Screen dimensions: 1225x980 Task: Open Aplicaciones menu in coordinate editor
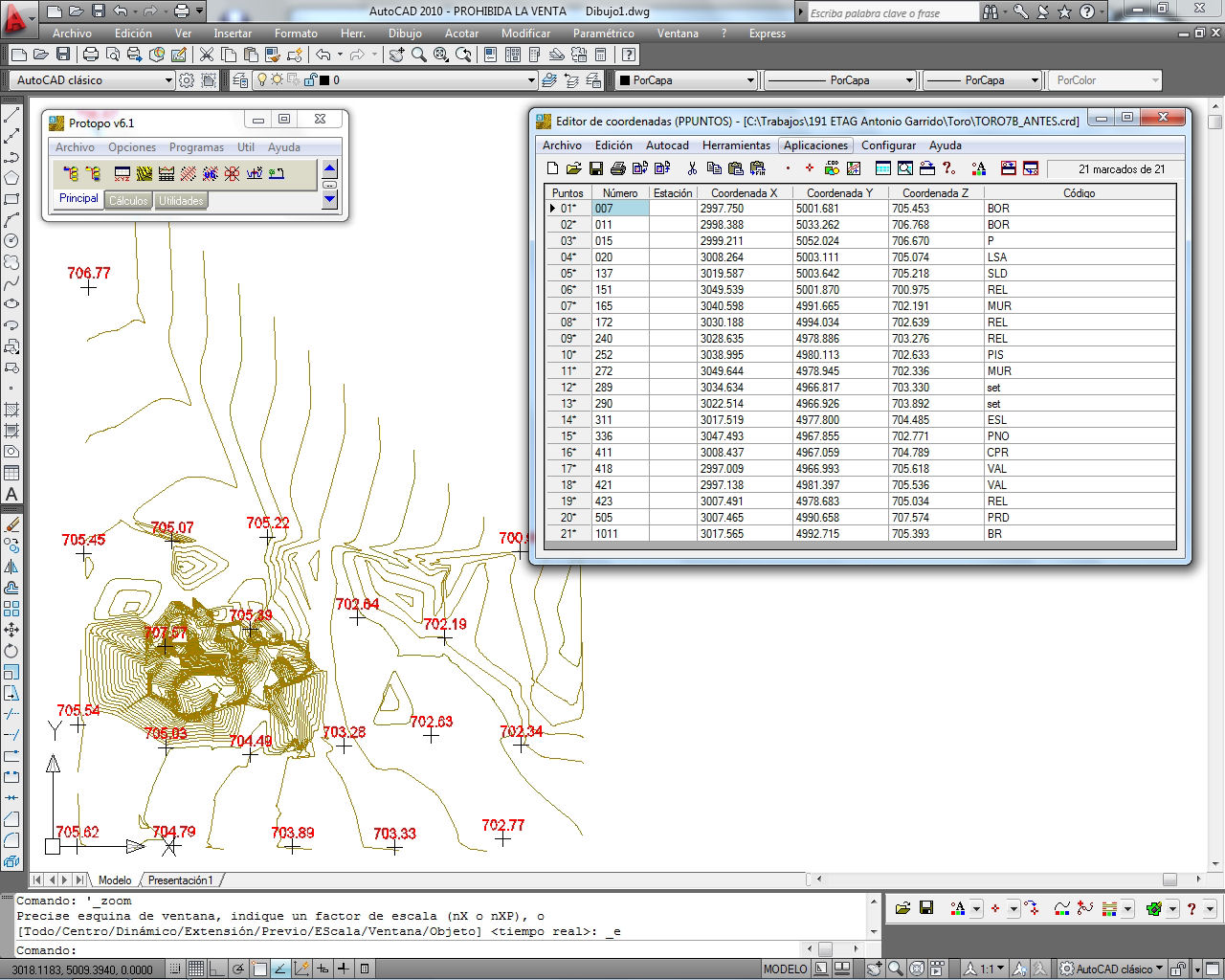(x=815, y=145)
